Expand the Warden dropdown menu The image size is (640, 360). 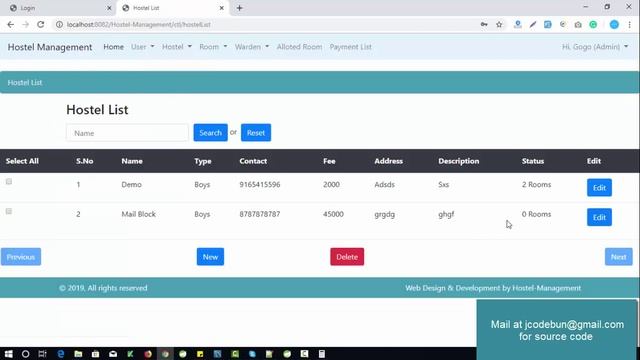coord(252,47)
